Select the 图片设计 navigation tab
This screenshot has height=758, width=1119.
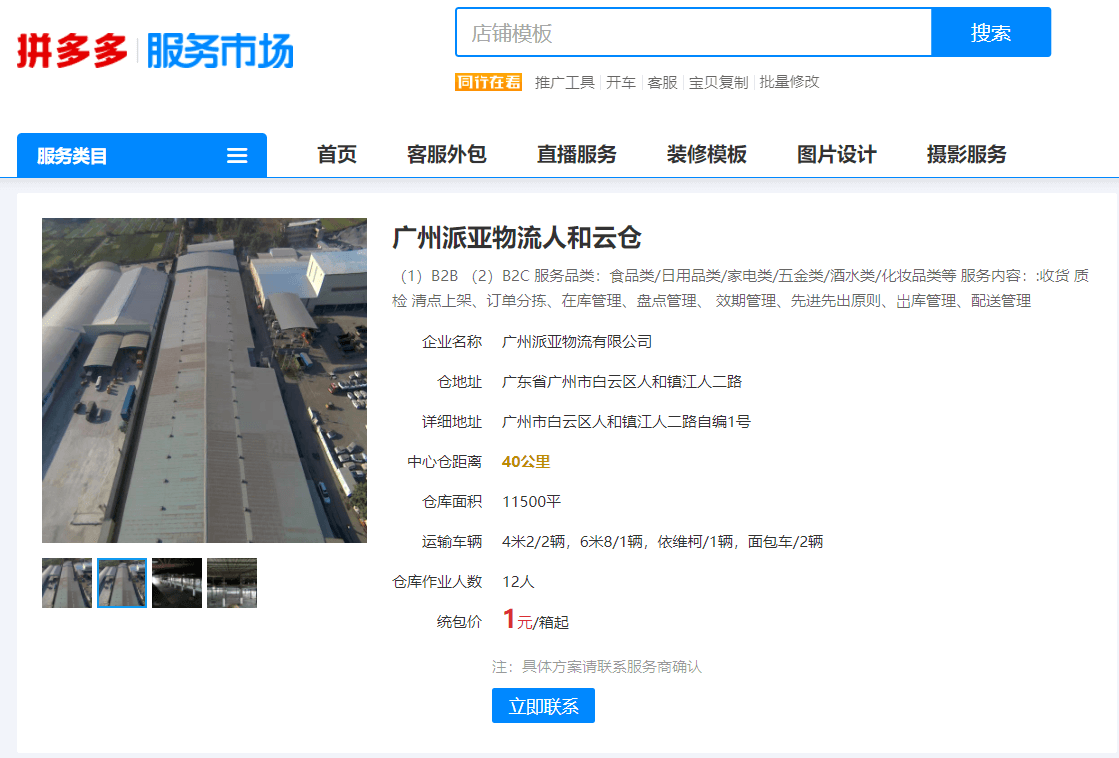[x=837, y=155]
